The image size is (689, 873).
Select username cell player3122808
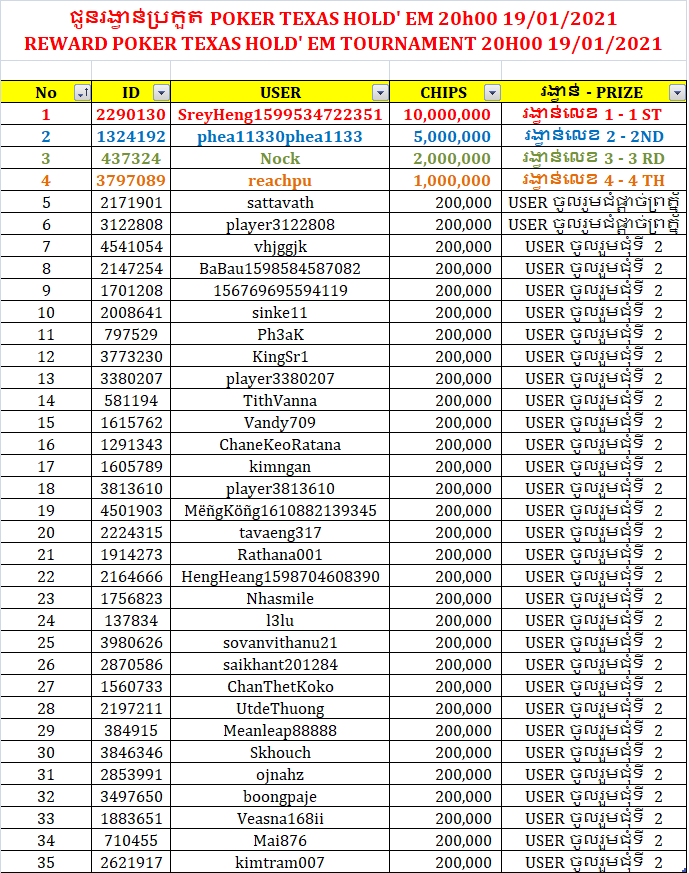(x=280, y=224)
